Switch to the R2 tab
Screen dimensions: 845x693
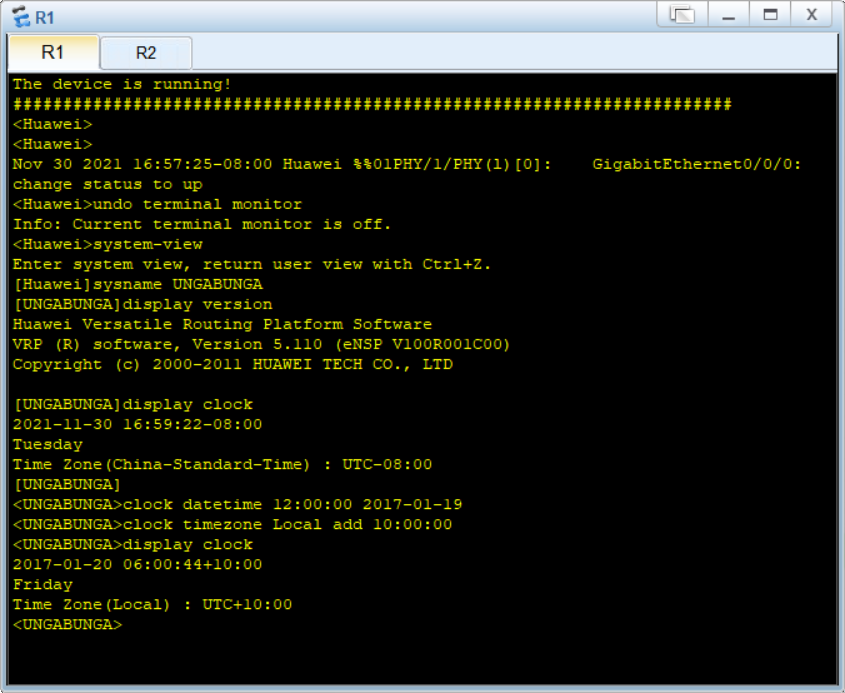pyautogui.click(x=146, y=53)
